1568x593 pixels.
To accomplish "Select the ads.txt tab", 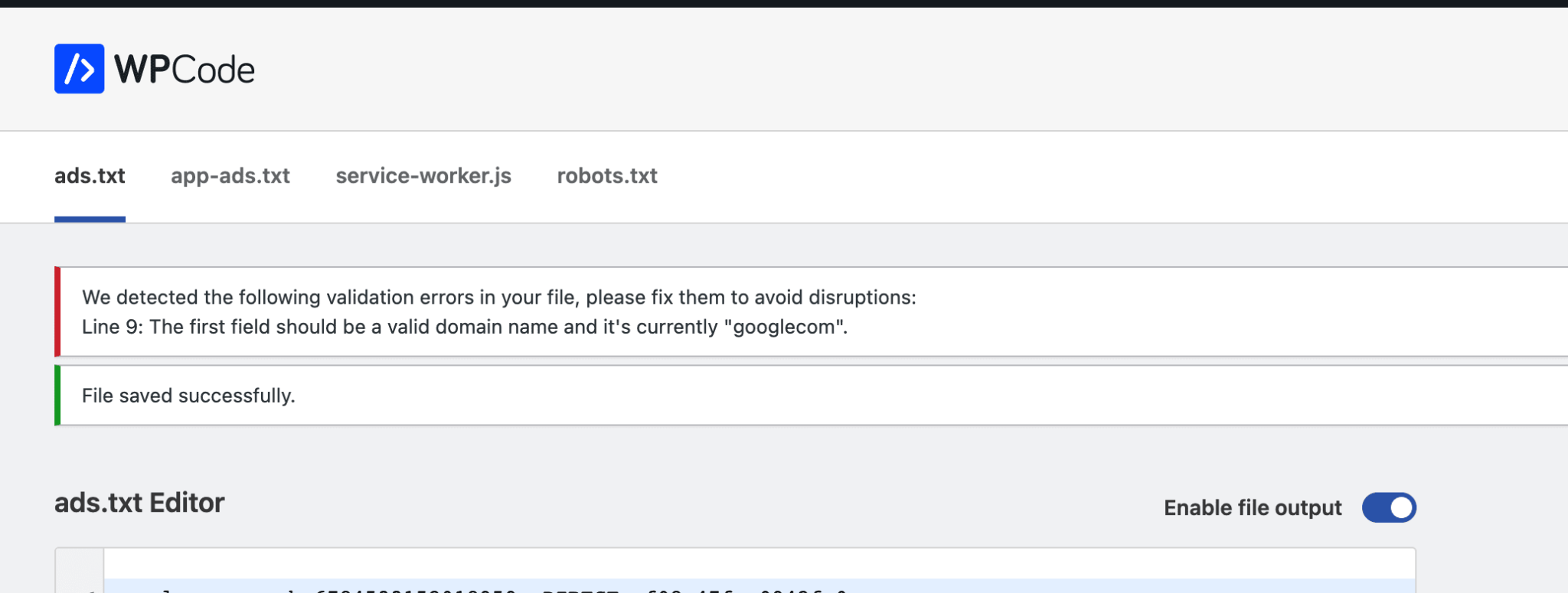I will click(x=90, y=176).
